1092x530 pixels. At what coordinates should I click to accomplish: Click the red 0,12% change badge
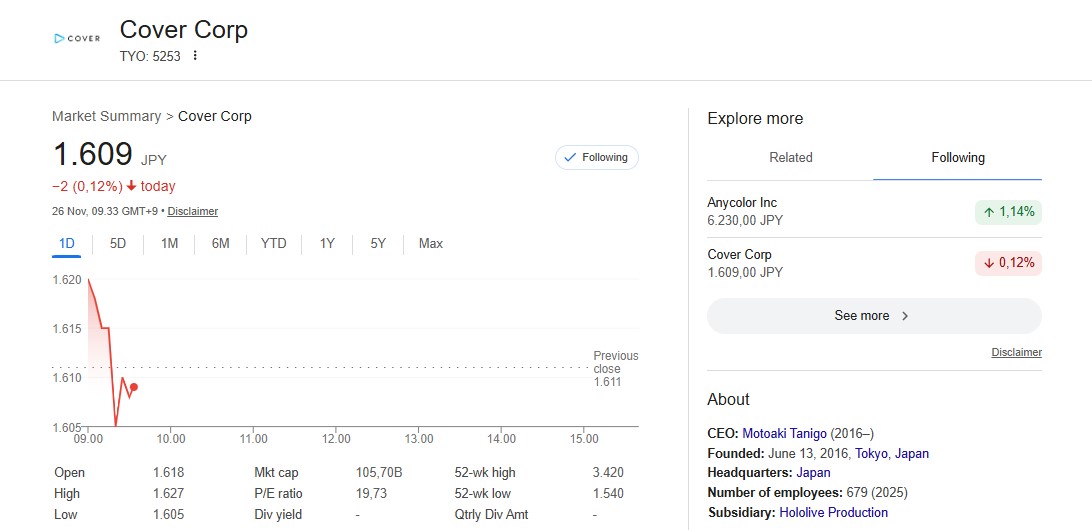pyautogui.click(x=1008, y=263)
